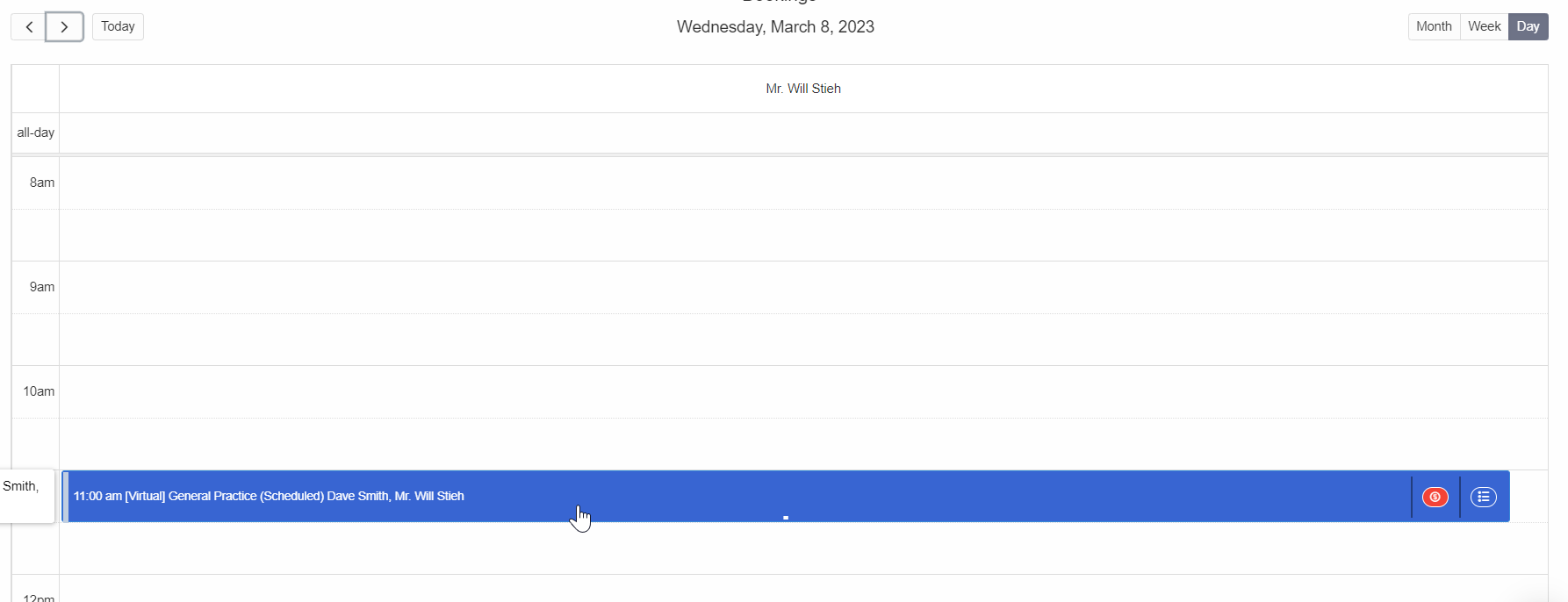The image size is (1568, 602).
Task: Click the Wednesday, March 8, 2023 title
Action: 775,27
